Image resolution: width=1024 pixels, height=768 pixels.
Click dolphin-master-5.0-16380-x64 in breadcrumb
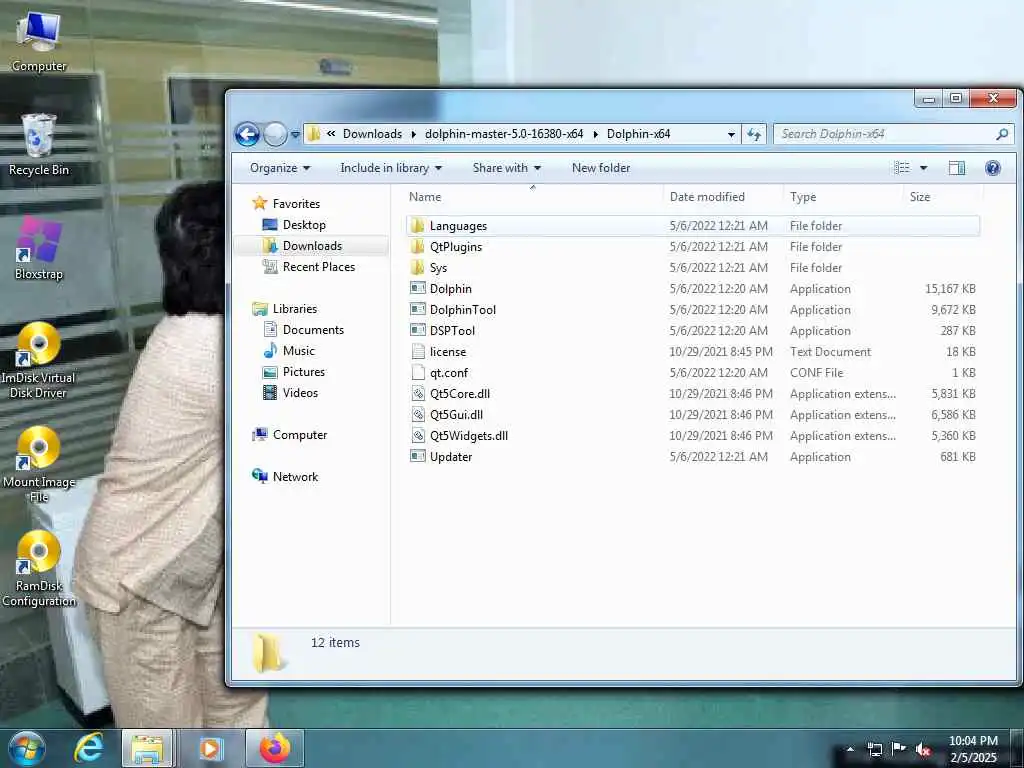coord(504,134)
